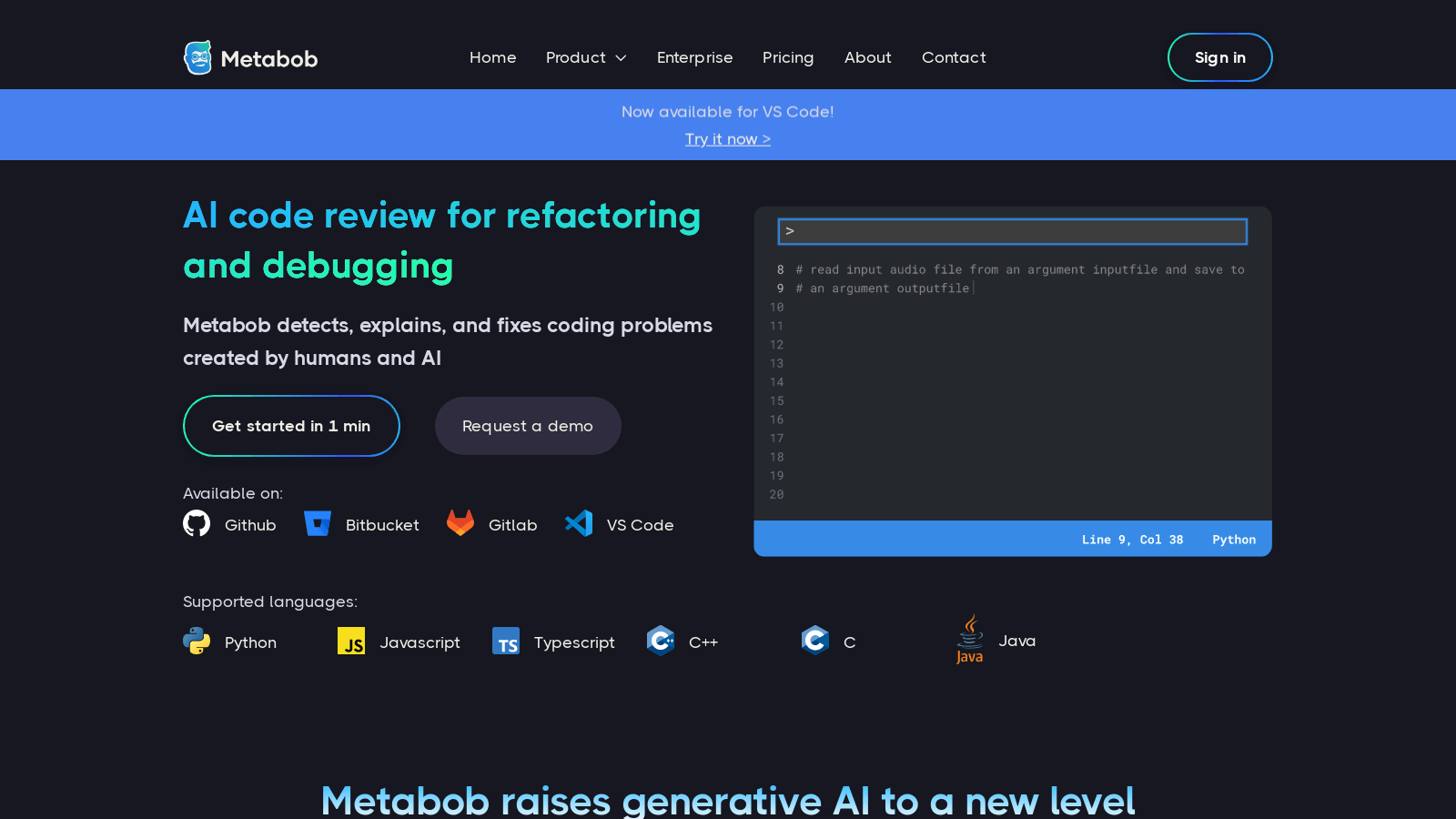
Task: Click the Java language label
Action: click(x=1017, y=641)
